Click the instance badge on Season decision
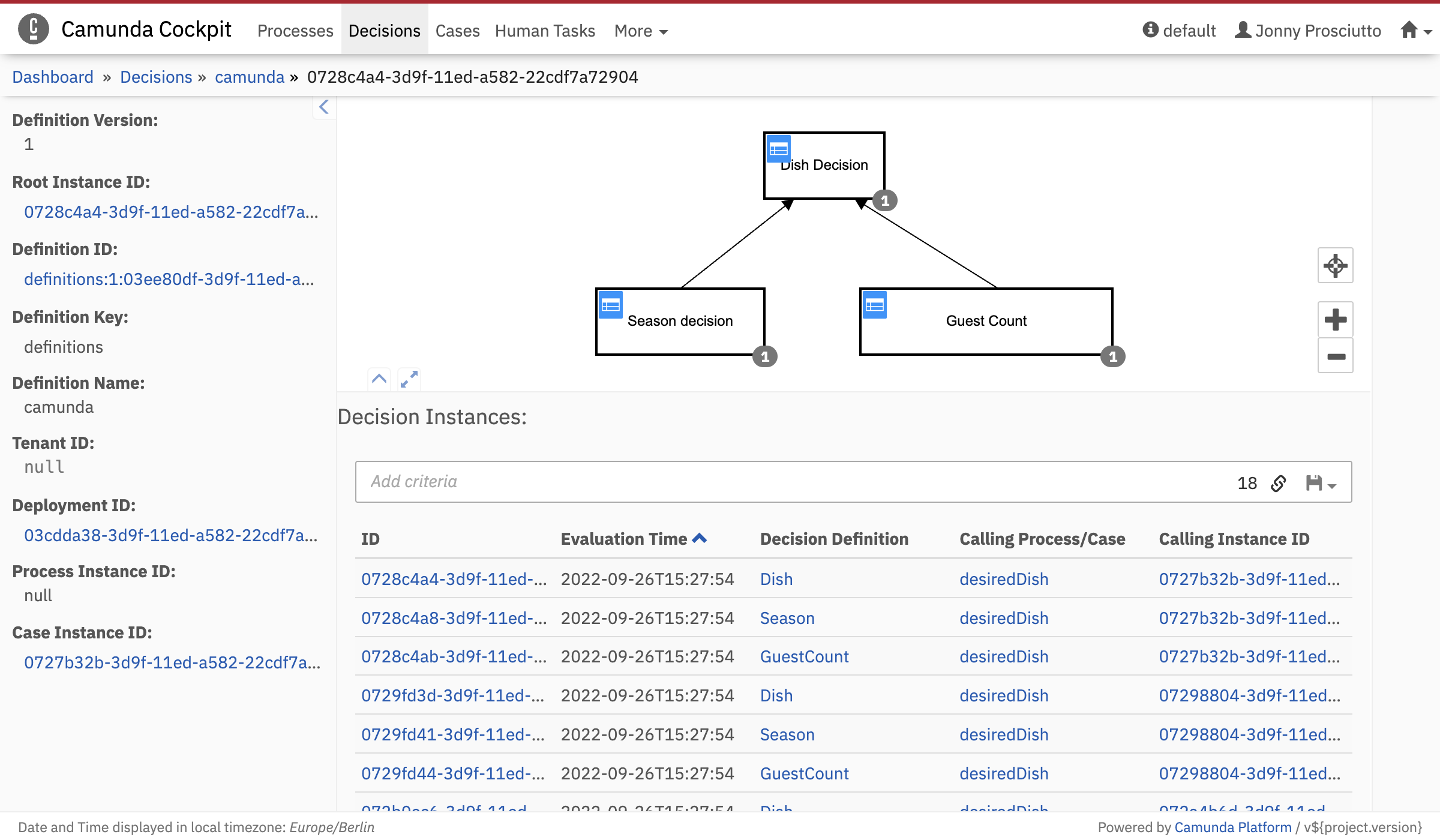Image resolution: width=1440 pixels, height=840 pixels. pos(765,356)
